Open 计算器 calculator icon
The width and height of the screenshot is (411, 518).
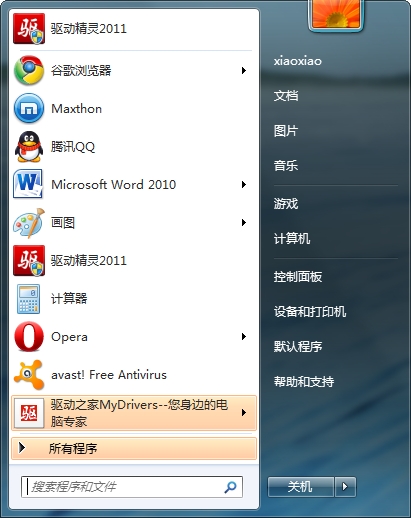pyautogui.click(x=28, y=299)
